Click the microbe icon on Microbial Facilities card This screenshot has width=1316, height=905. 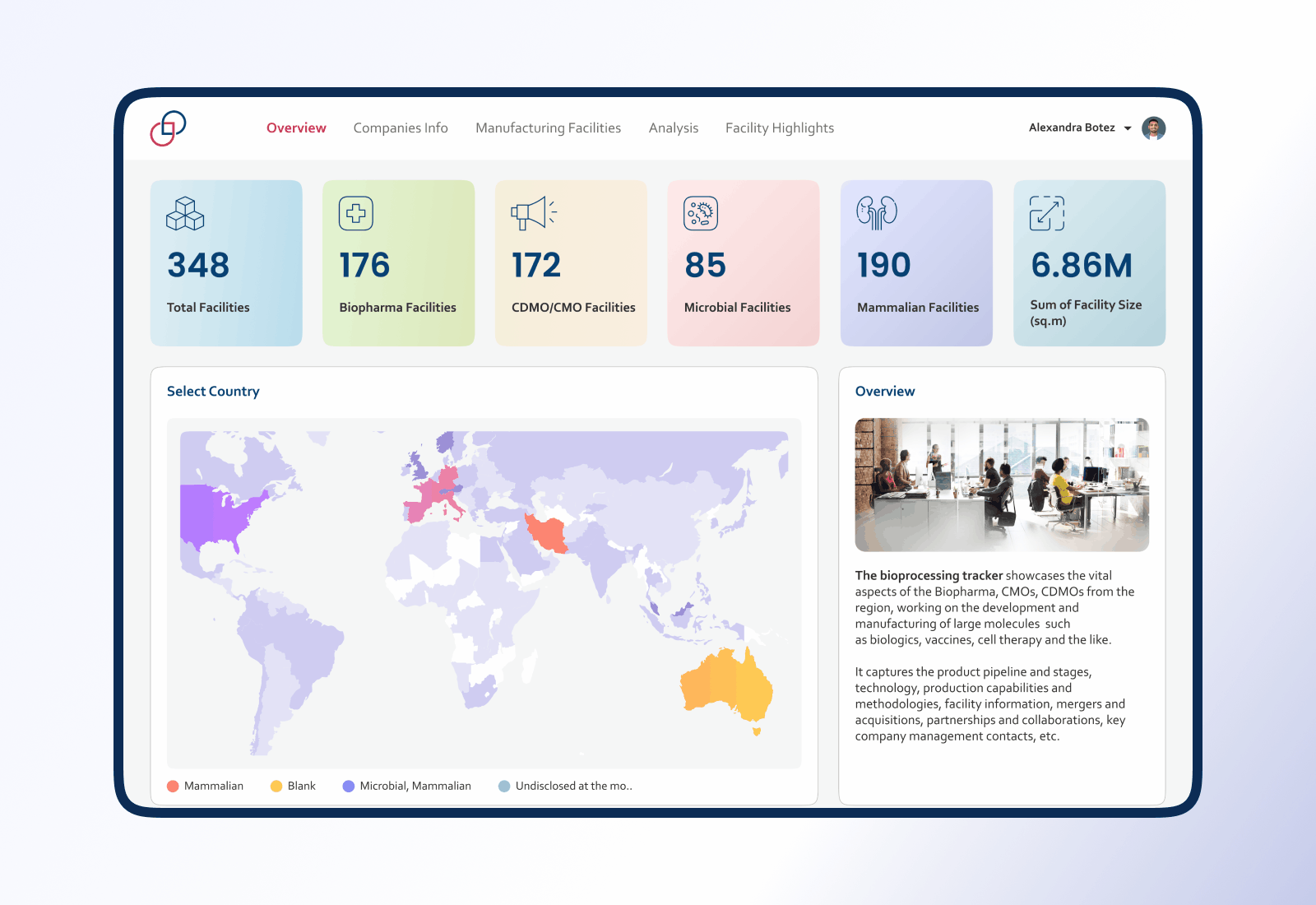pos(701,214)
